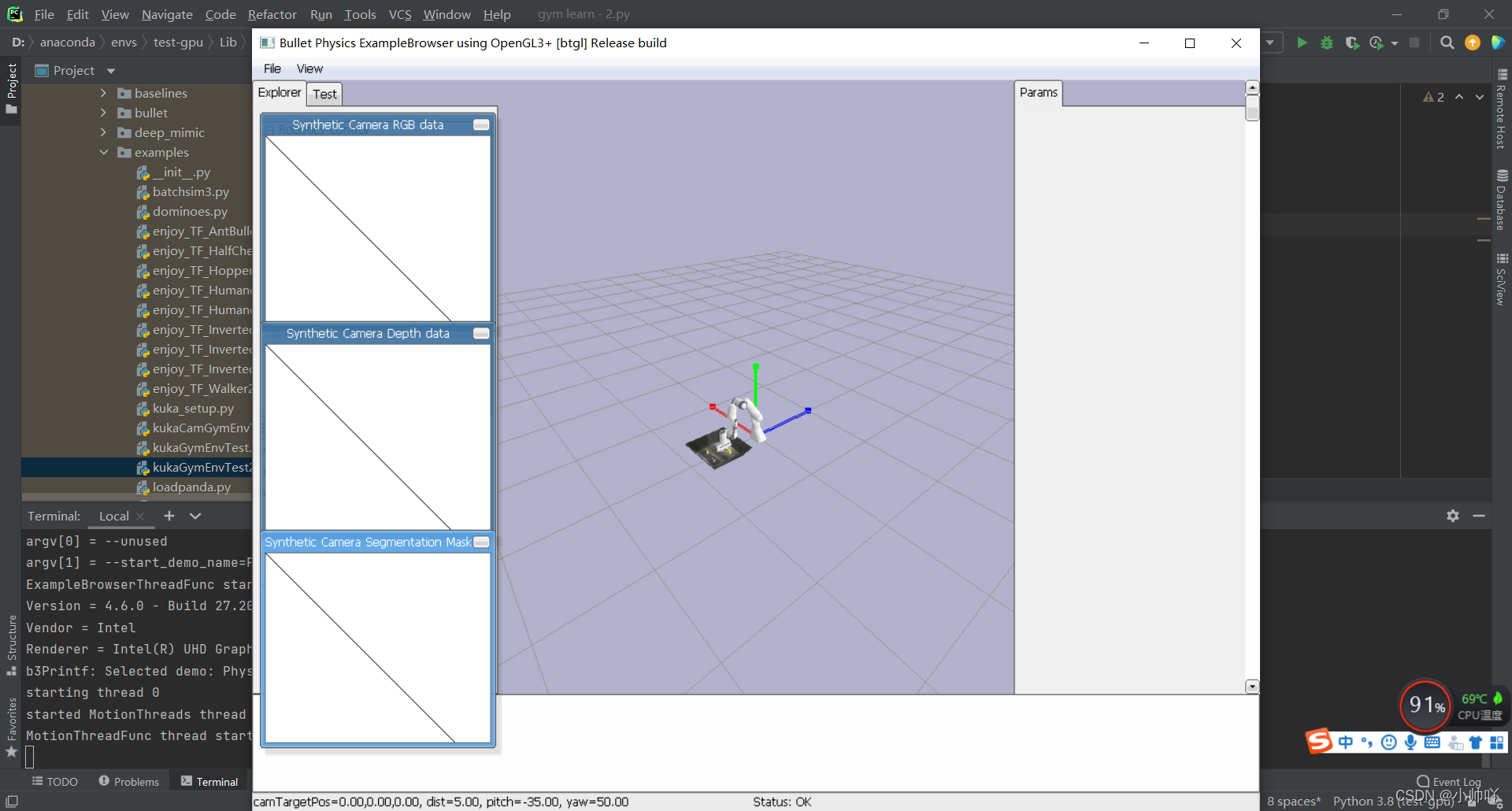Image resolution: width=1512 pixels, height=811 pixels.
Task: Open the Favorites tool window stripe
Action: tap(11, 728)
